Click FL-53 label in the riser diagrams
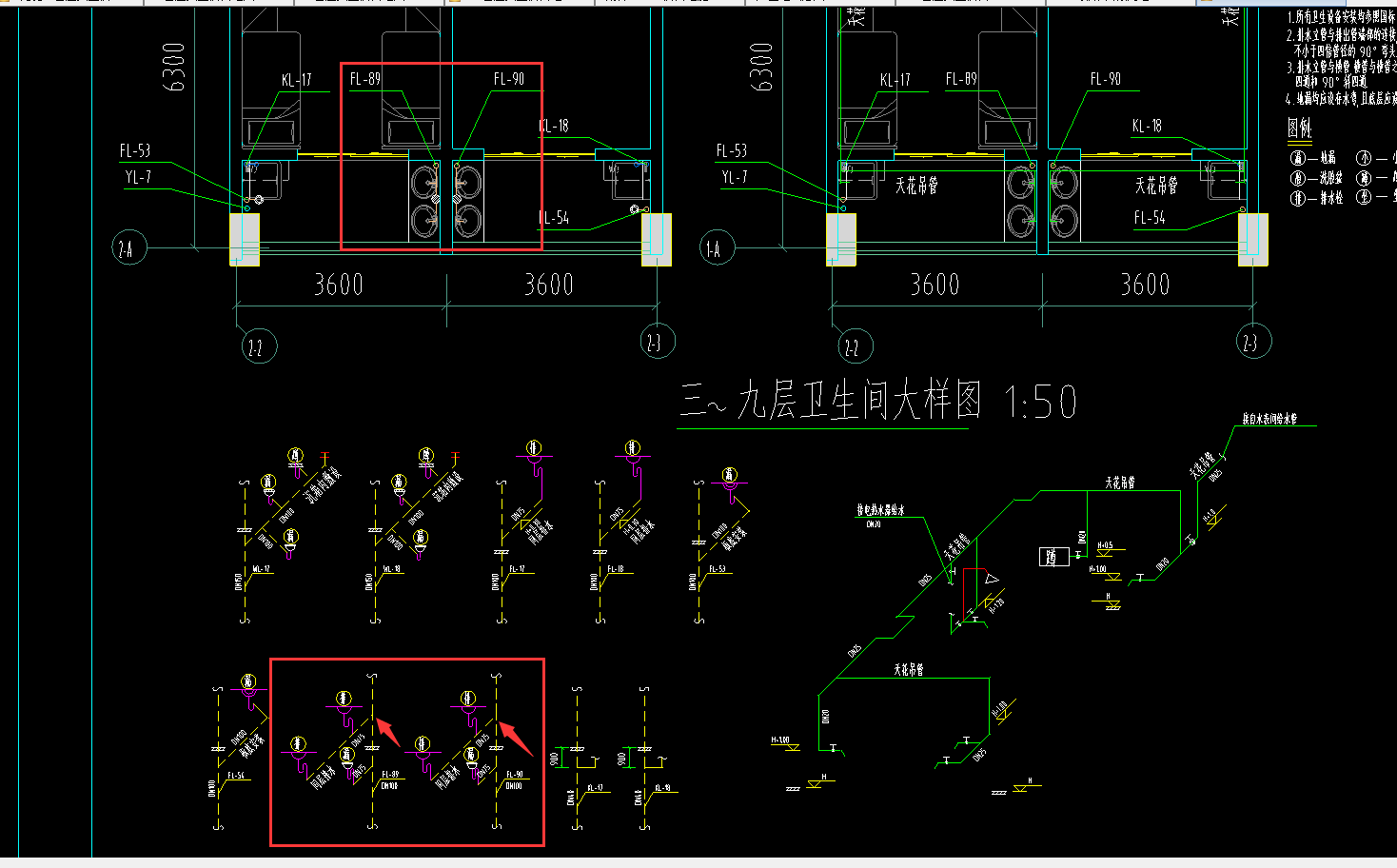1397x868 pixels. click(717, 569)
